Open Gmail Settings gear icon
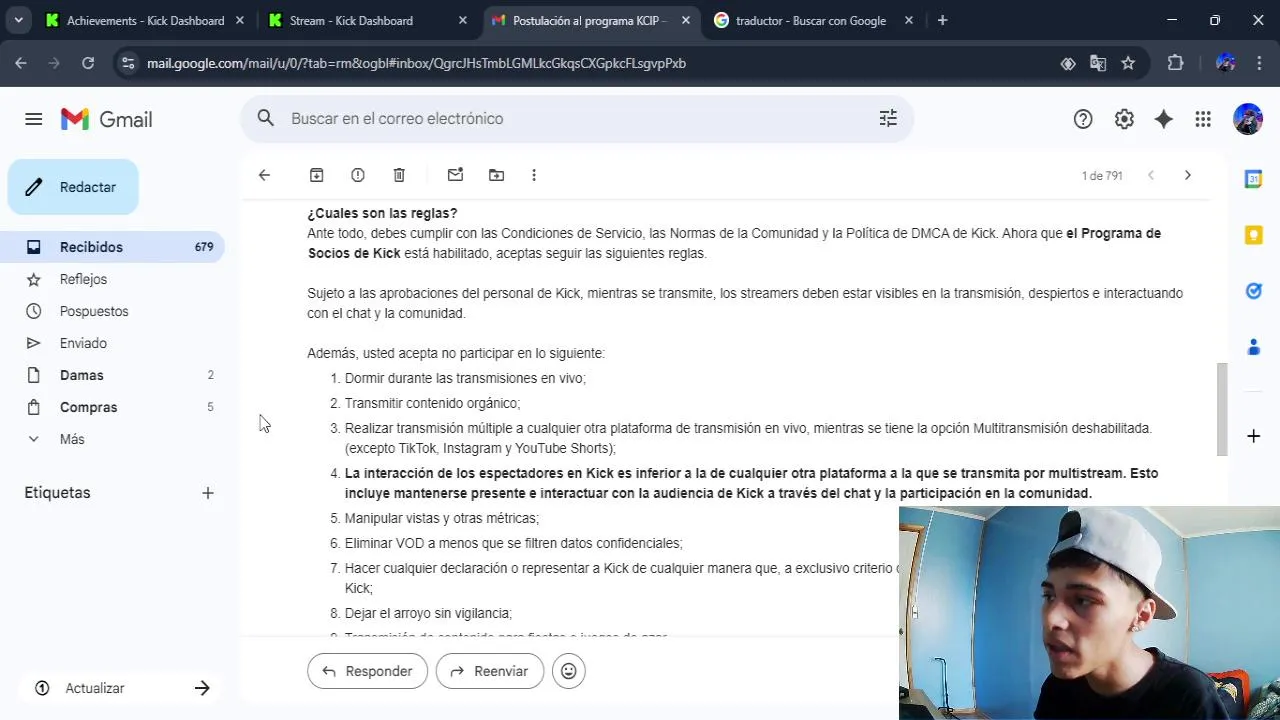1280x720 pixels. coord(1124,119)
